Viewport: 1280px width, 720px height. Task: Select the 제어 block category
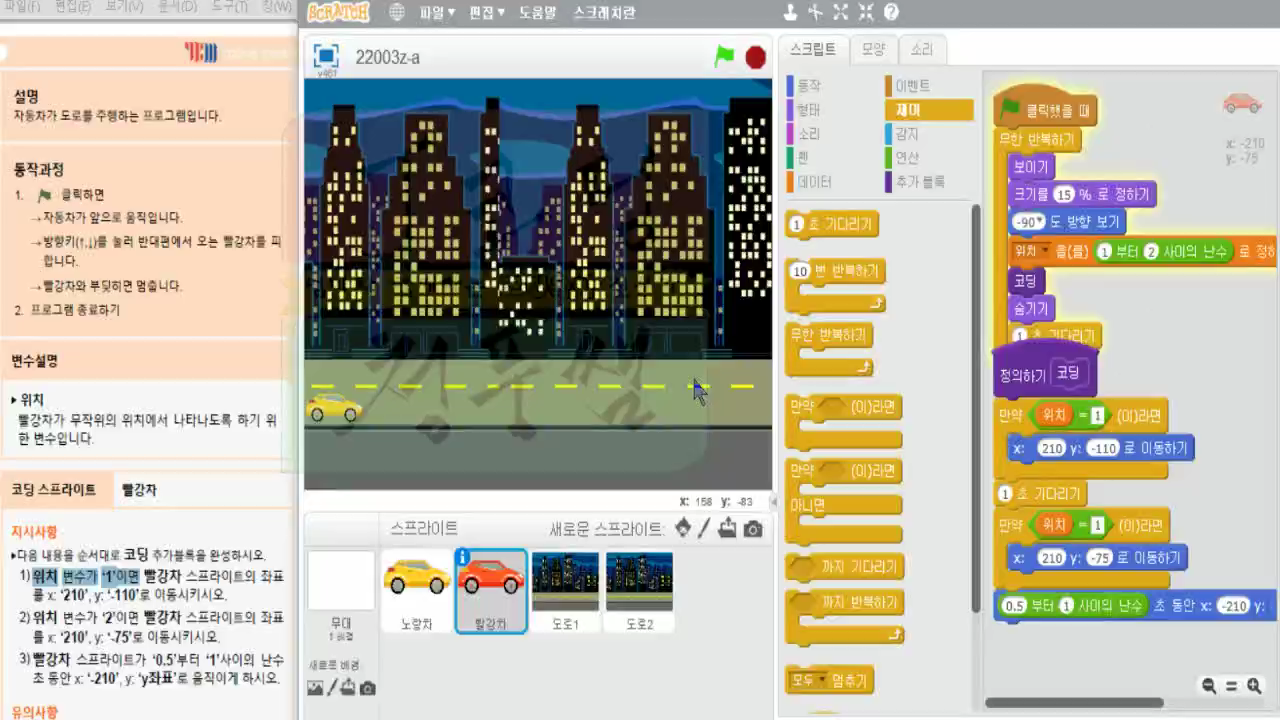tap(929, 110)
